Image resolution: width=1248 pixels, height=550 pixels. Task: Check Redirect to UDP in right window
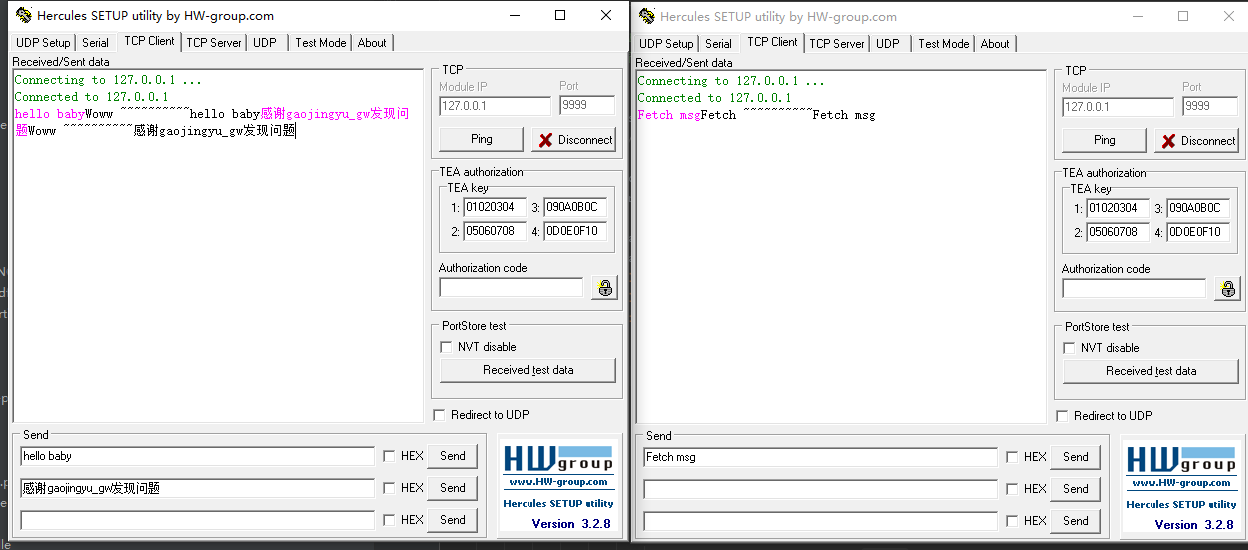[x=1062, y=416]
